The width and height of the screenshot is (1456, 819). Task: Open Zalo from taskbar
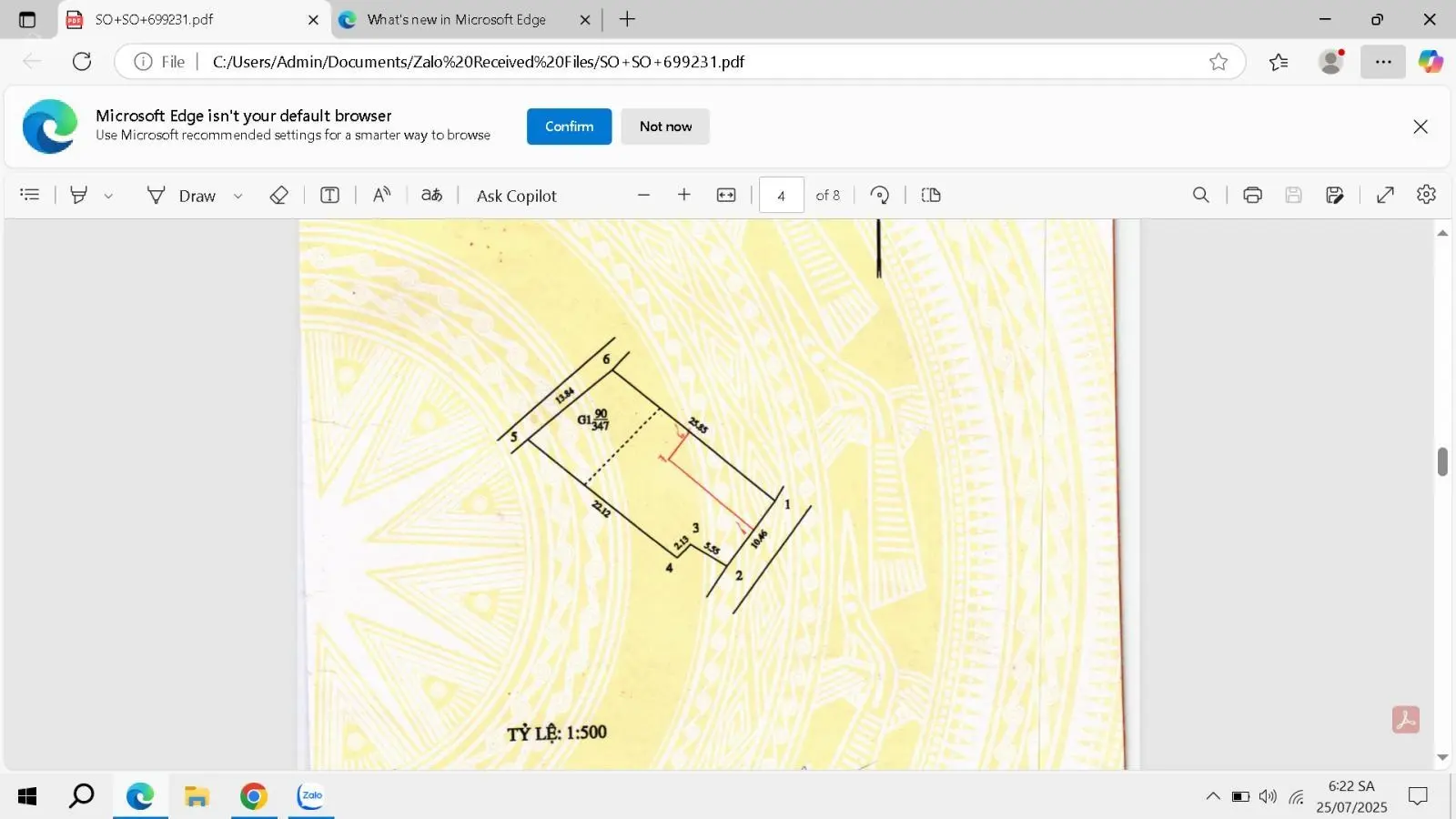(311, 796)
